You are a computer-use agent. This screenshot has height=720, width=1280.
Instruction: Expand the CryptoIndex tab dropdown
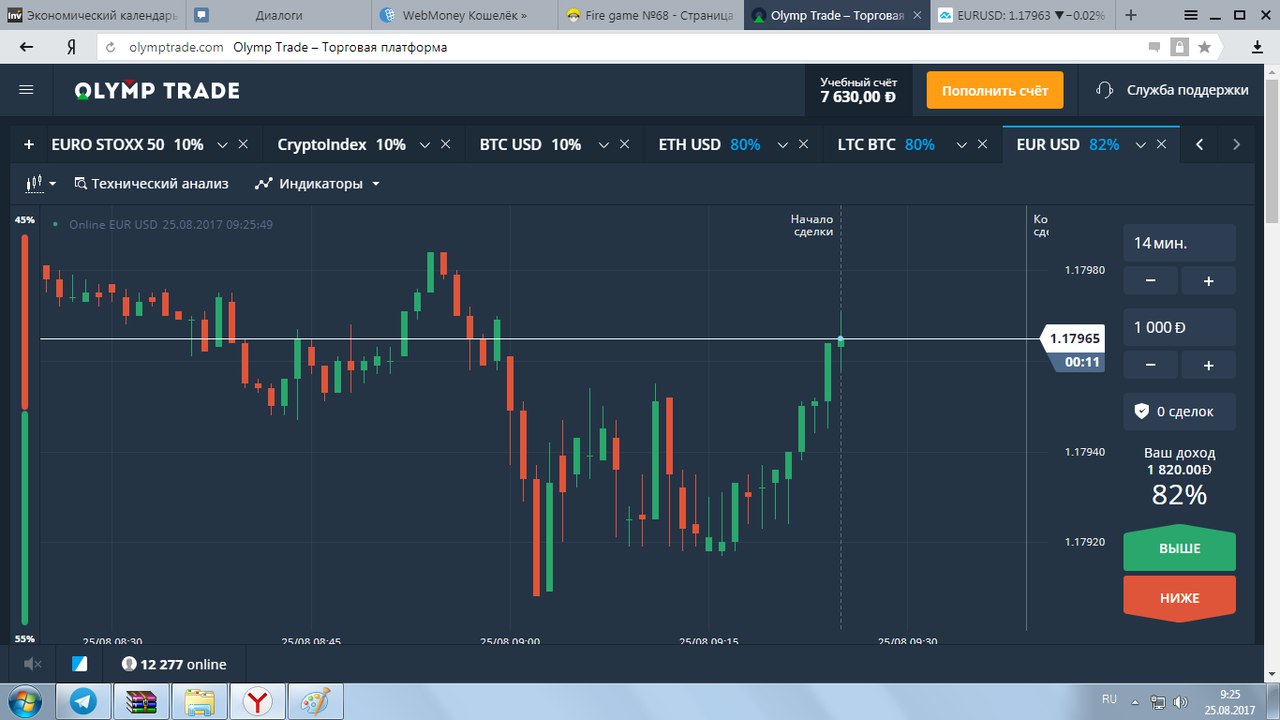pyautogui.click(x=424, y=145)
